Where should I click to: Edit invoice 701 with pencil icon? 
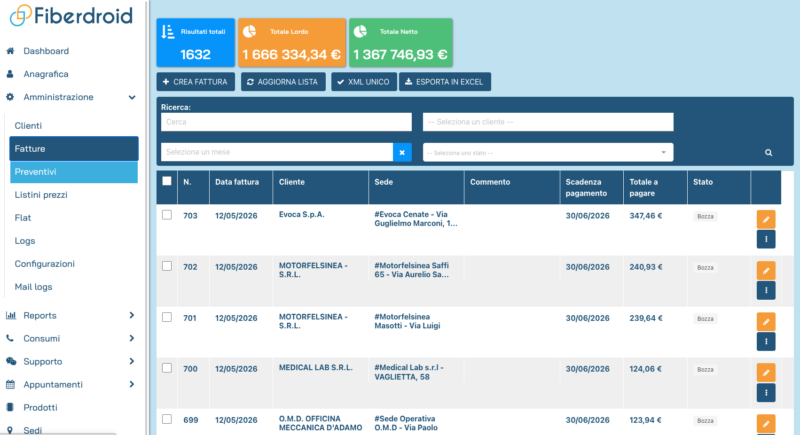pyautogui.click(x=766, y=322)
